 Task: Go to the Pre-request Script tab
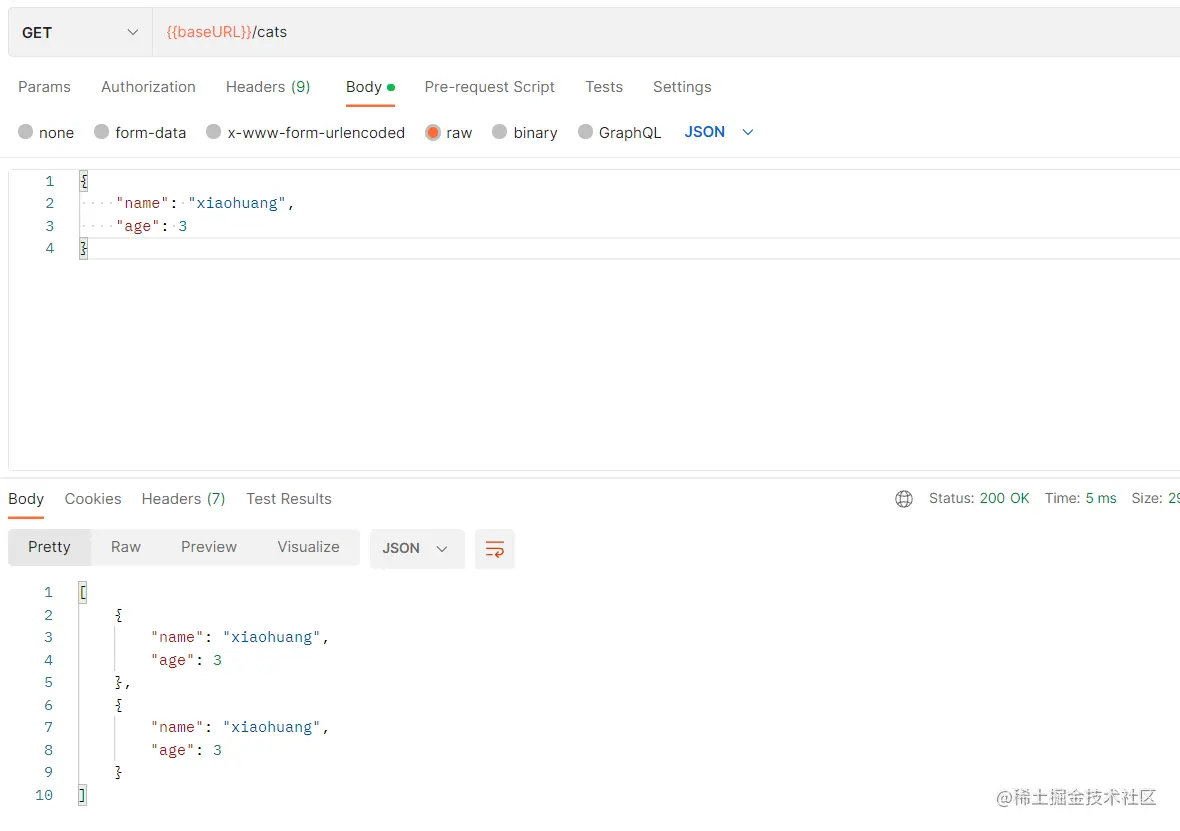pos(489,87)
